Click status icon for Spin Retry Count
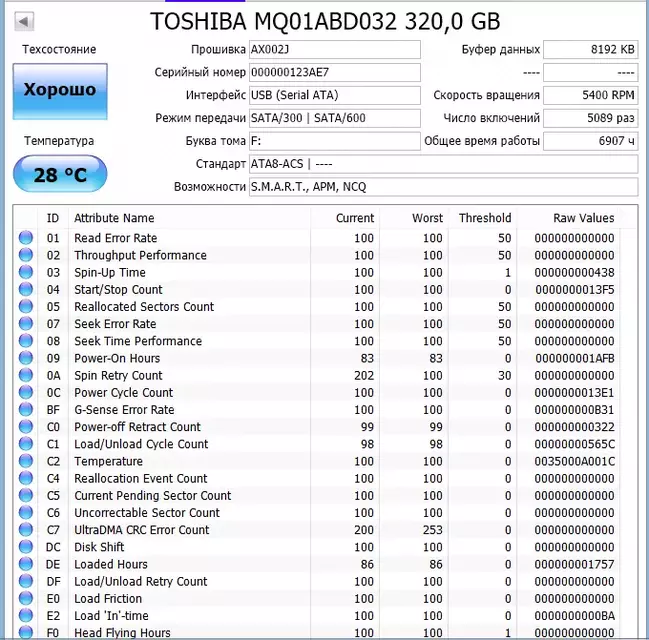The image size is (649, 640). pyautogui.click(x=26, y=375)
